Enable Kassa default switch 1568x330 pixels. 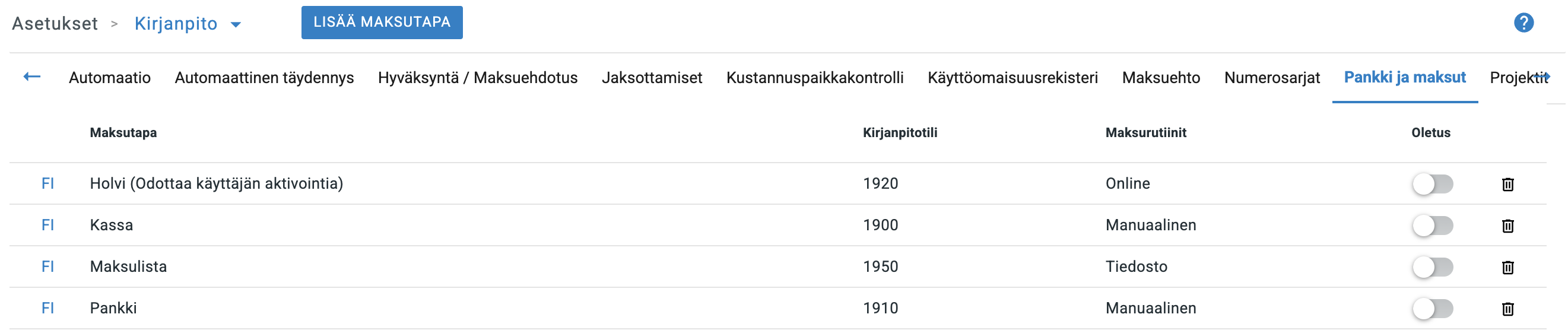(1432, 226)
